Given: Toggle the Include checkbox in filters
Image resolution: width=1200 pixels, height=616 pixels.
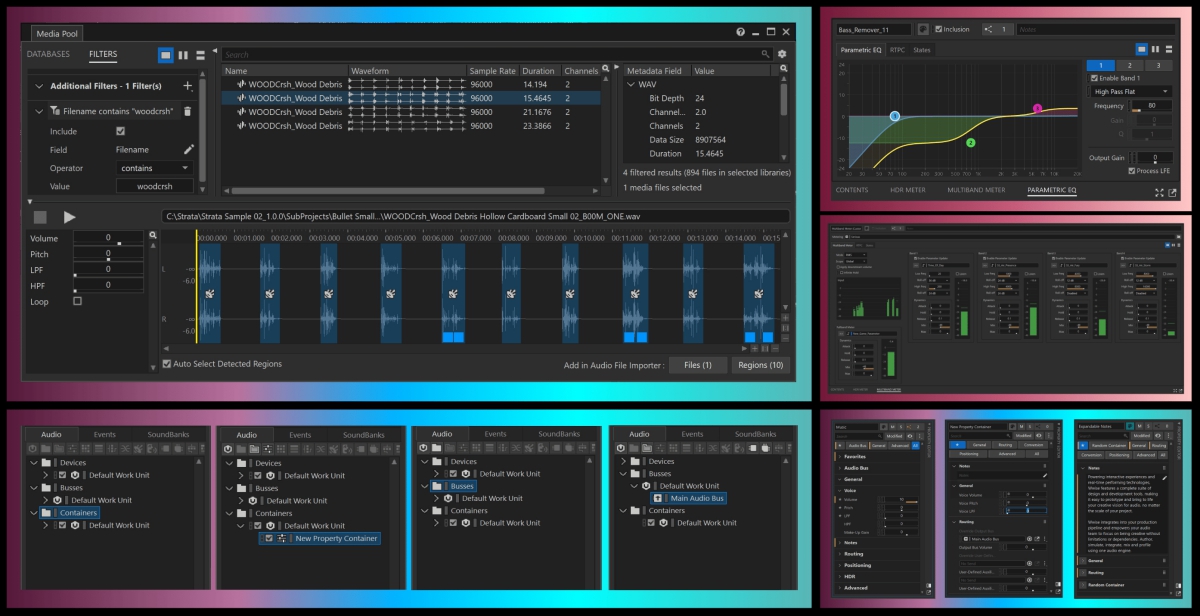Looking at the screenshot, I should (121, 131).
